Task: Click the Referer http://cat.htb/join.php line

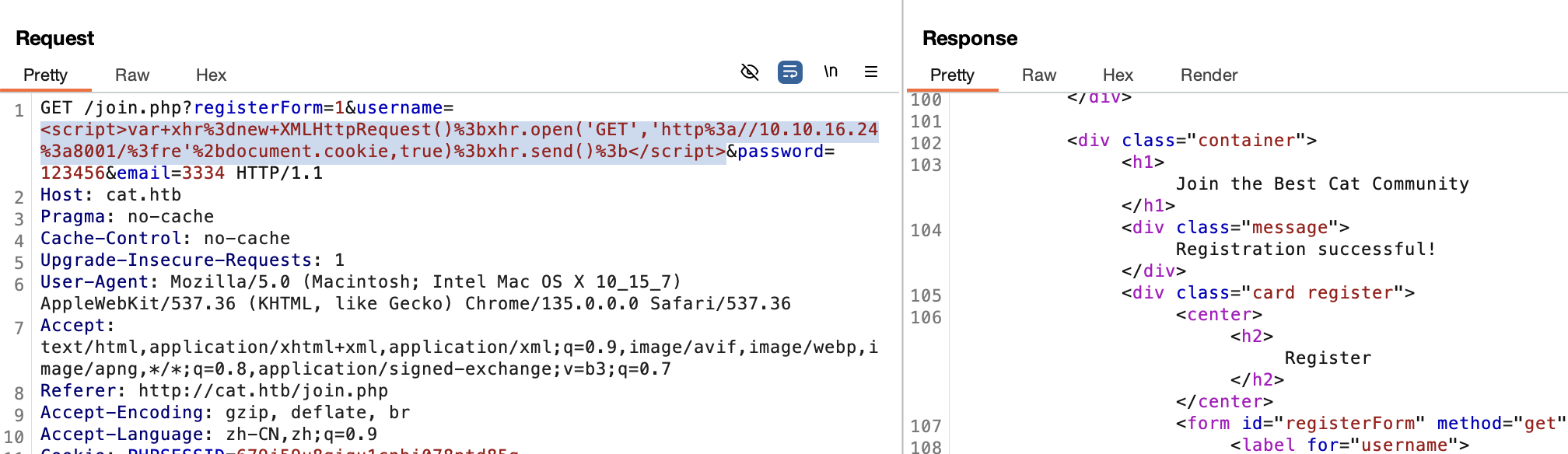Action: (214, 391)
